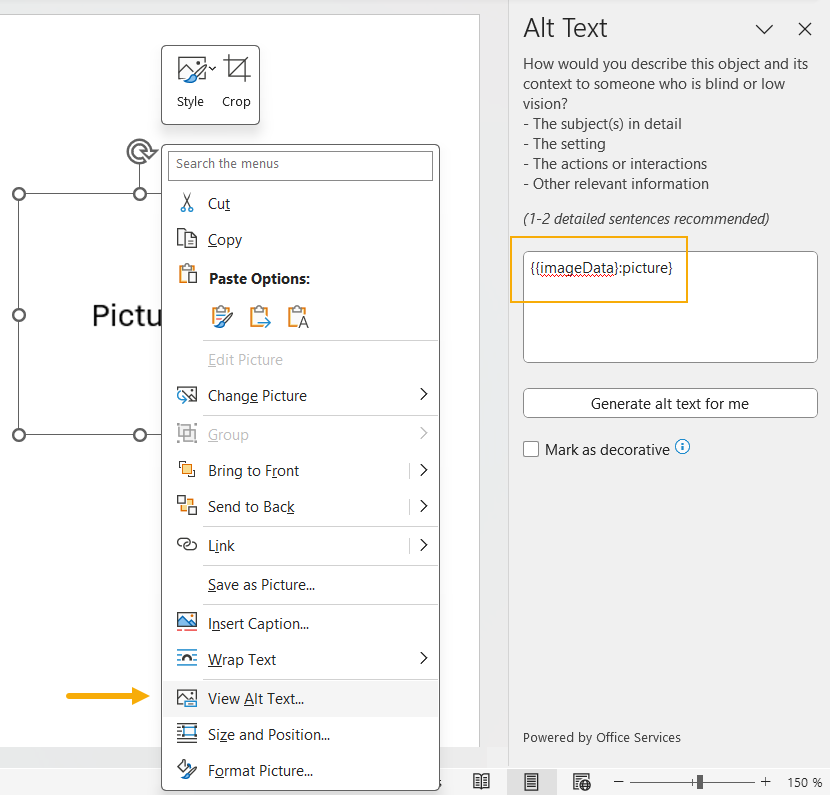Screen dimensions: 830x795
Task: Click the rotation handle above the picture
Action: point(141,152)
